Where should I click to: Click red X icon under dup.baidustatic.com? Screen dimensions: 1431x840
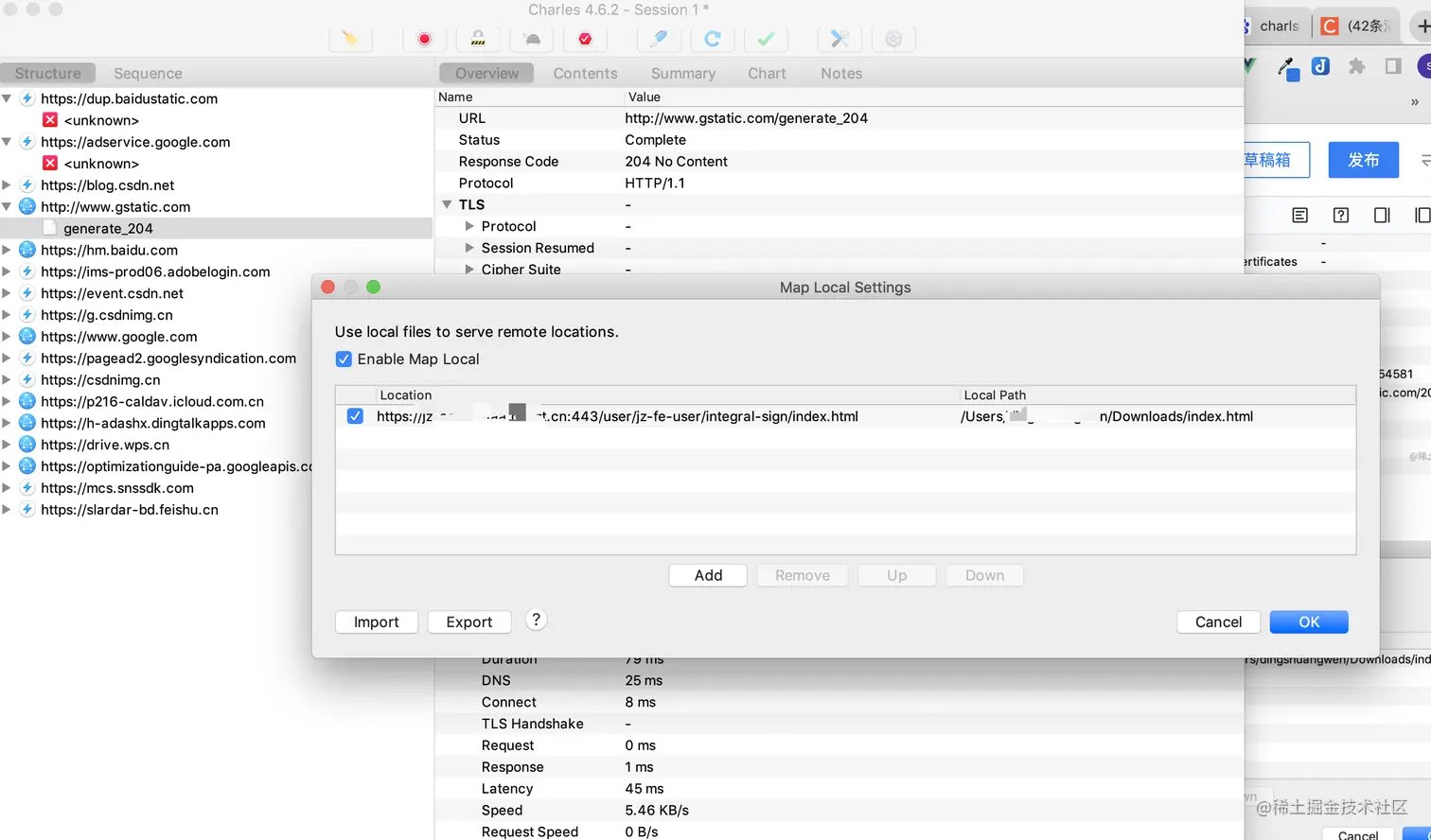[50, 120]
